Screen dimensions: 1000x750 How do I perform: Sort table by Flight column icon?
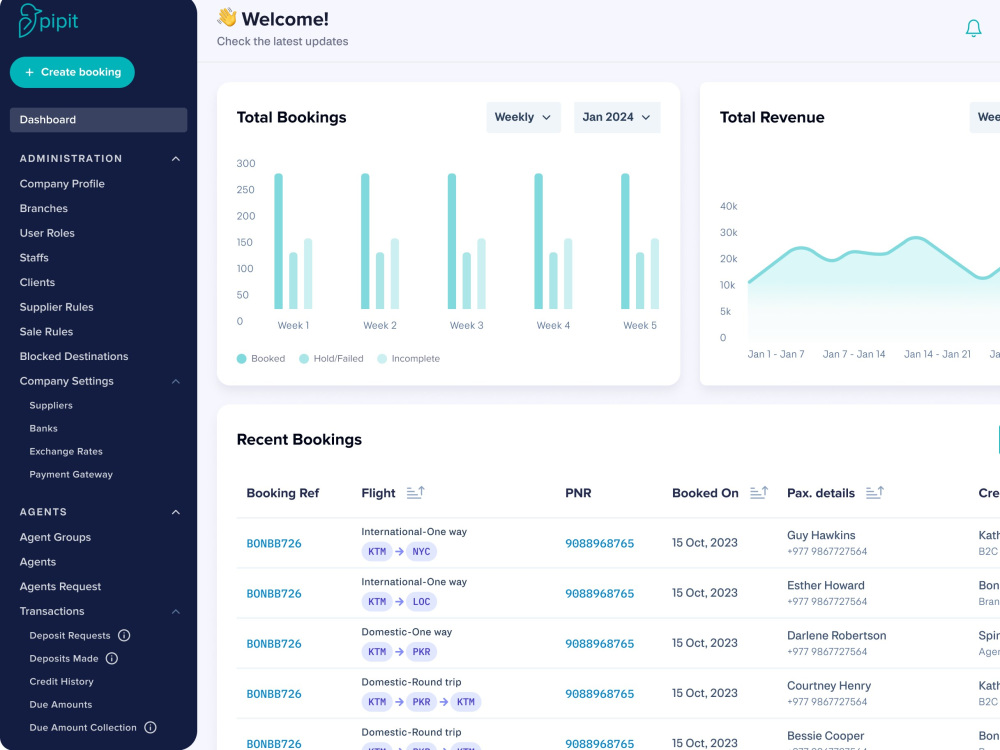pos(416,492)
